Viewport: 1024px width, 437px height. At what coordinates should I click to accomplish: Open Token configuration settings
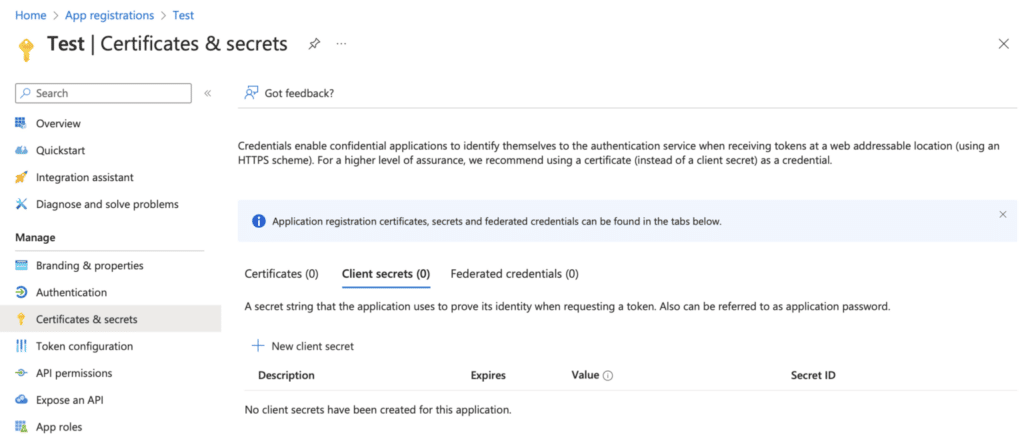(84, 346)
